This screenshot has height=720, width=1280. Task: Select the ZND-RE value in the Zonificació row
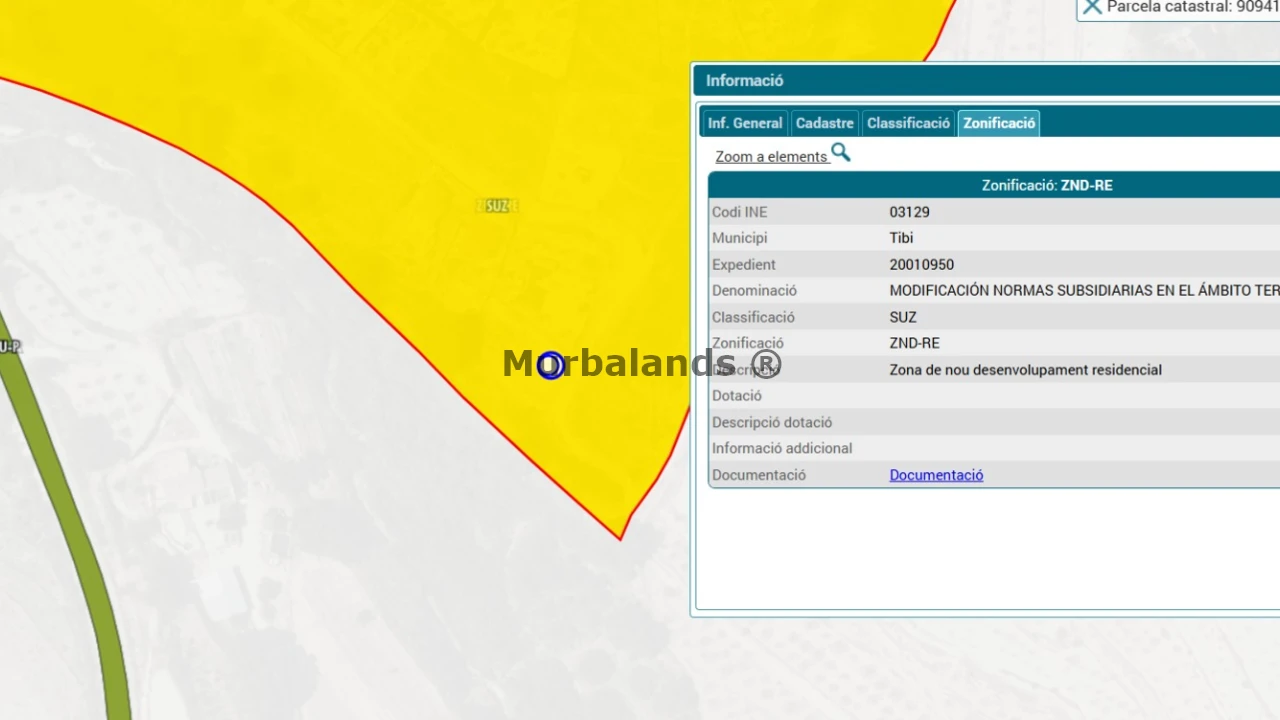(x=914, y=343)
